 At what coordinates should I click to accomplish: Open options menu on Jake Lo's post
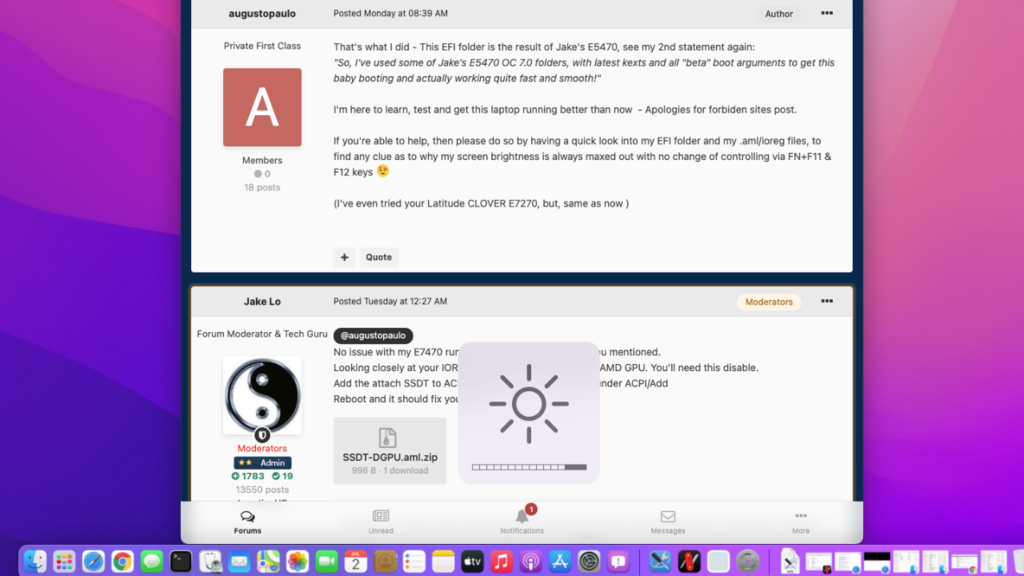click(827, 301)
